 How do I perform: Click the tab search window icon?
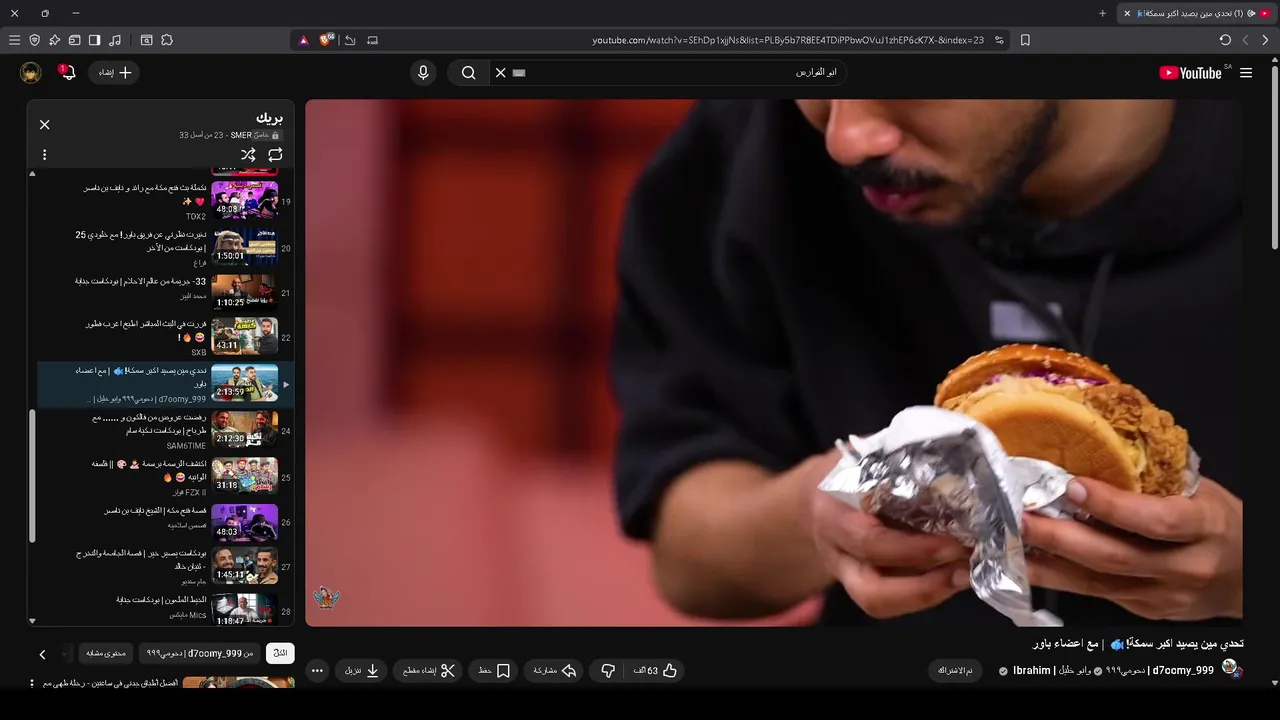pos(146,40)
